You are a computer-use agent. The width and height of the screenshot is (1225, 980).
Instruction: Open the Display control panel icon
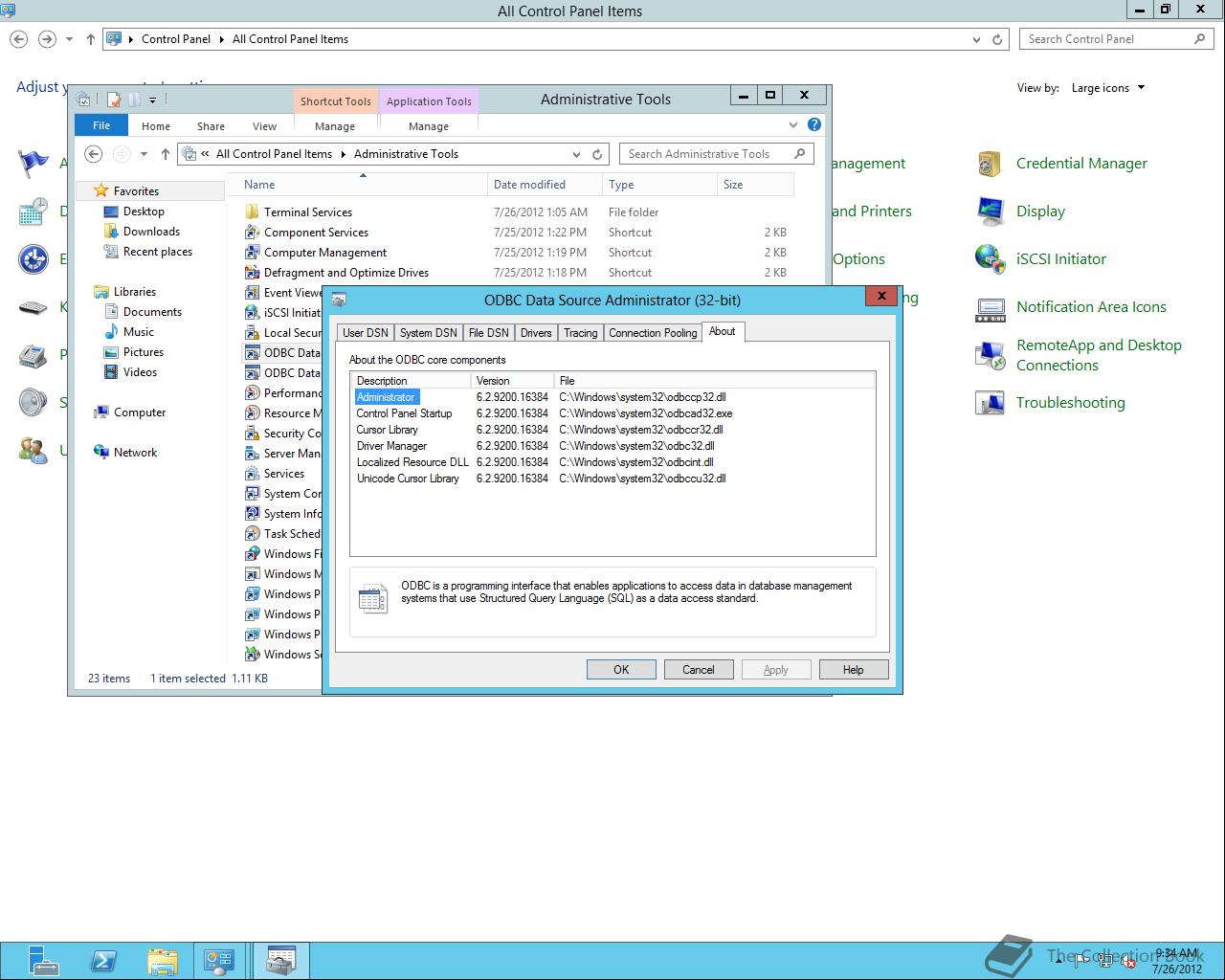point(990,212)
